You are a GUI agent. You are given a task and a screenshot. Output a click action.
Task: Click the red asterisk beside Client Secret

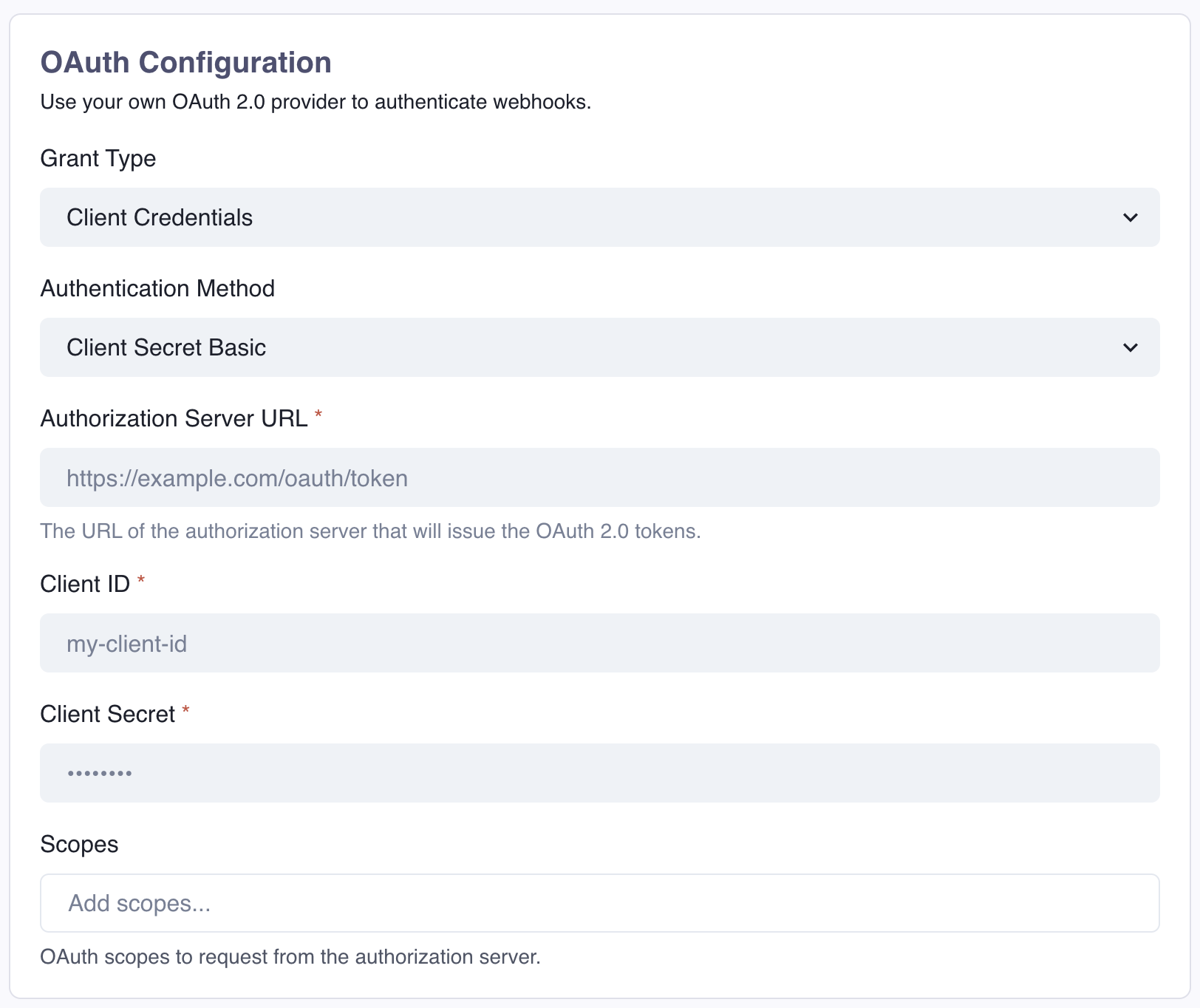point(186,711)
